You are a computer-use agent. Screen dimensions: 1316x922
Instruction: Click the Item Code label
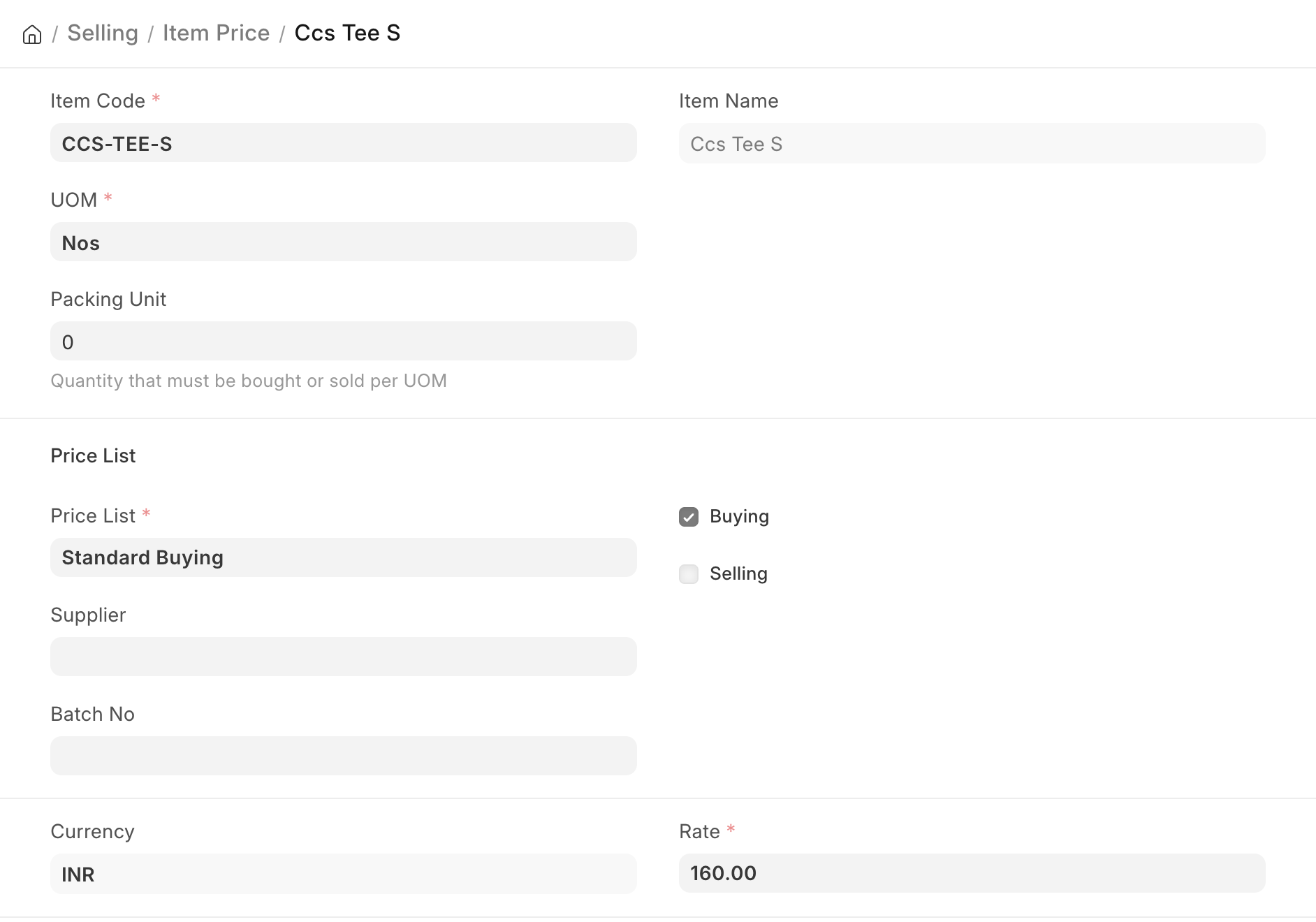click(98, 101)
